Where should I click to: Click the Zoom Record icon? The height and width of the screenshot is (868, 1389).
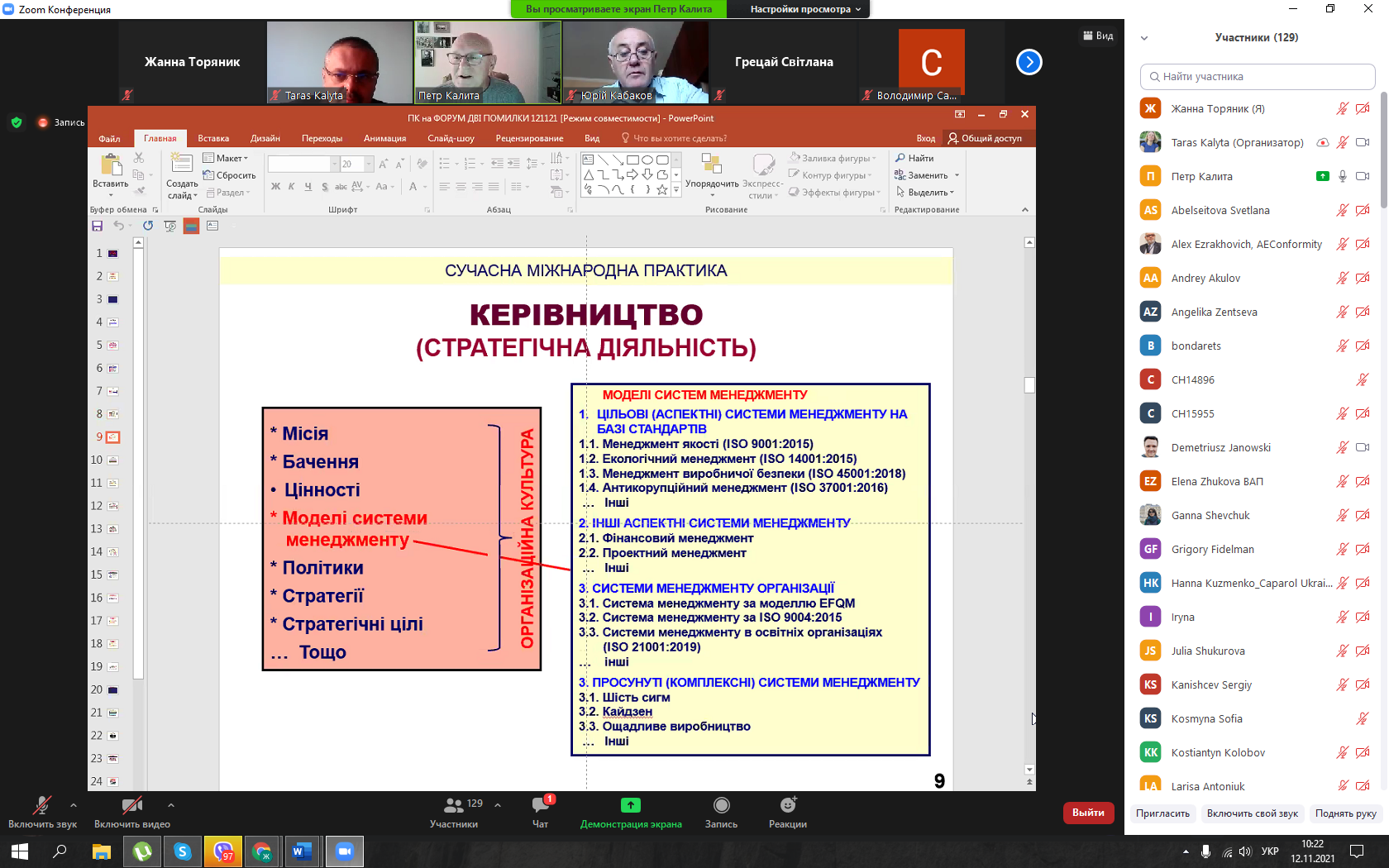click(x=722, y=804)
